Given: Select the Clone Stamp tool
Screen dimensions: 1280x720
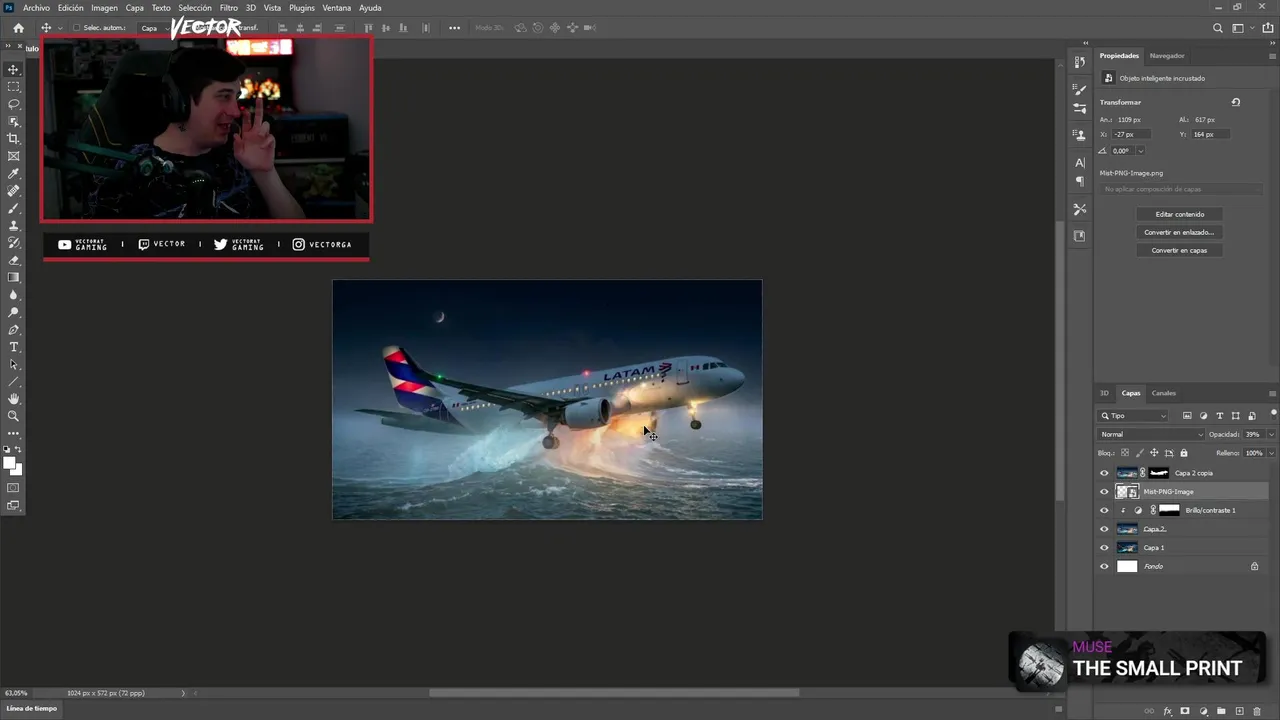Looking at the screenshot, I should pyautogui.click(x=14, y=226).
